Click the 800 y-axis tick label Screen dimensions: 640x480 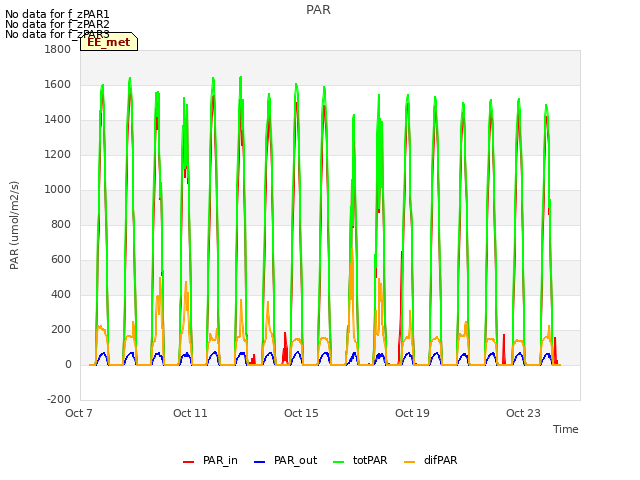(61, 224)
